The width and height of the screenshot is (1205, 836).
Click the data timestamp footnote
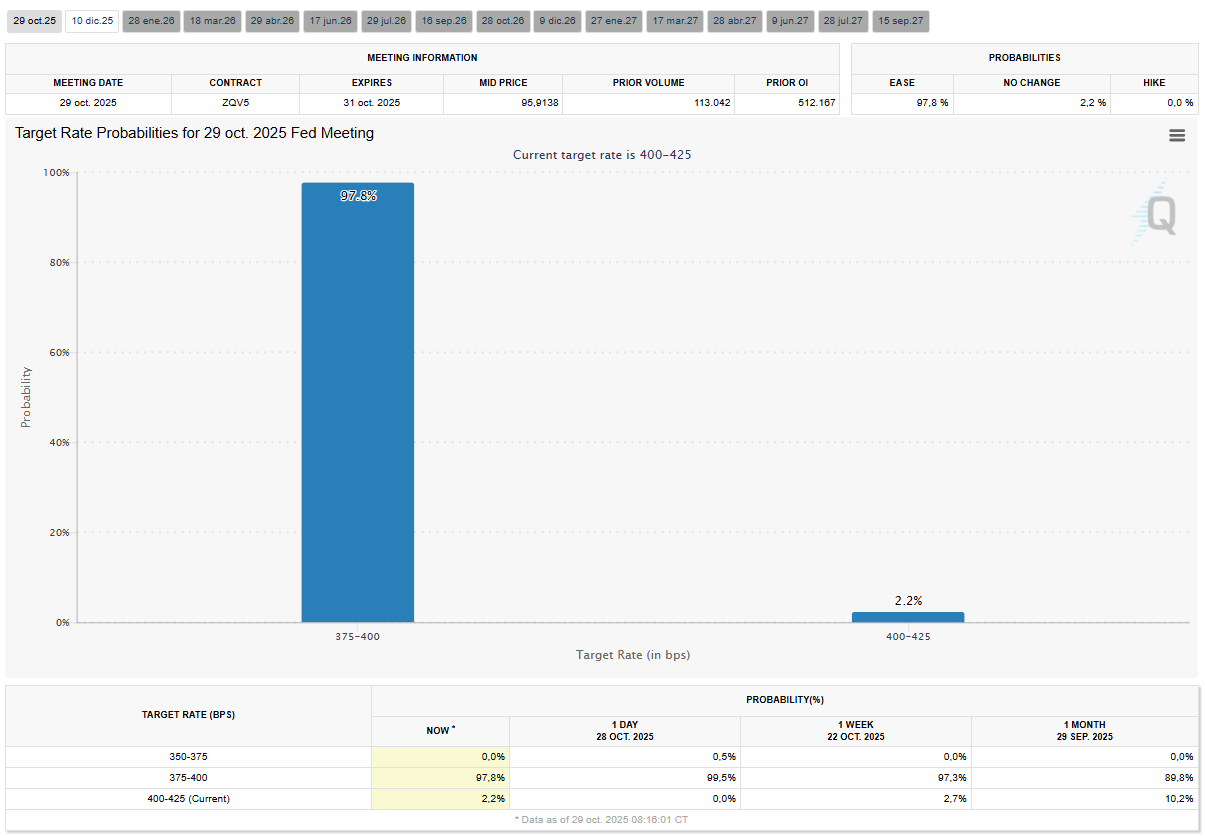pos(602,820)
